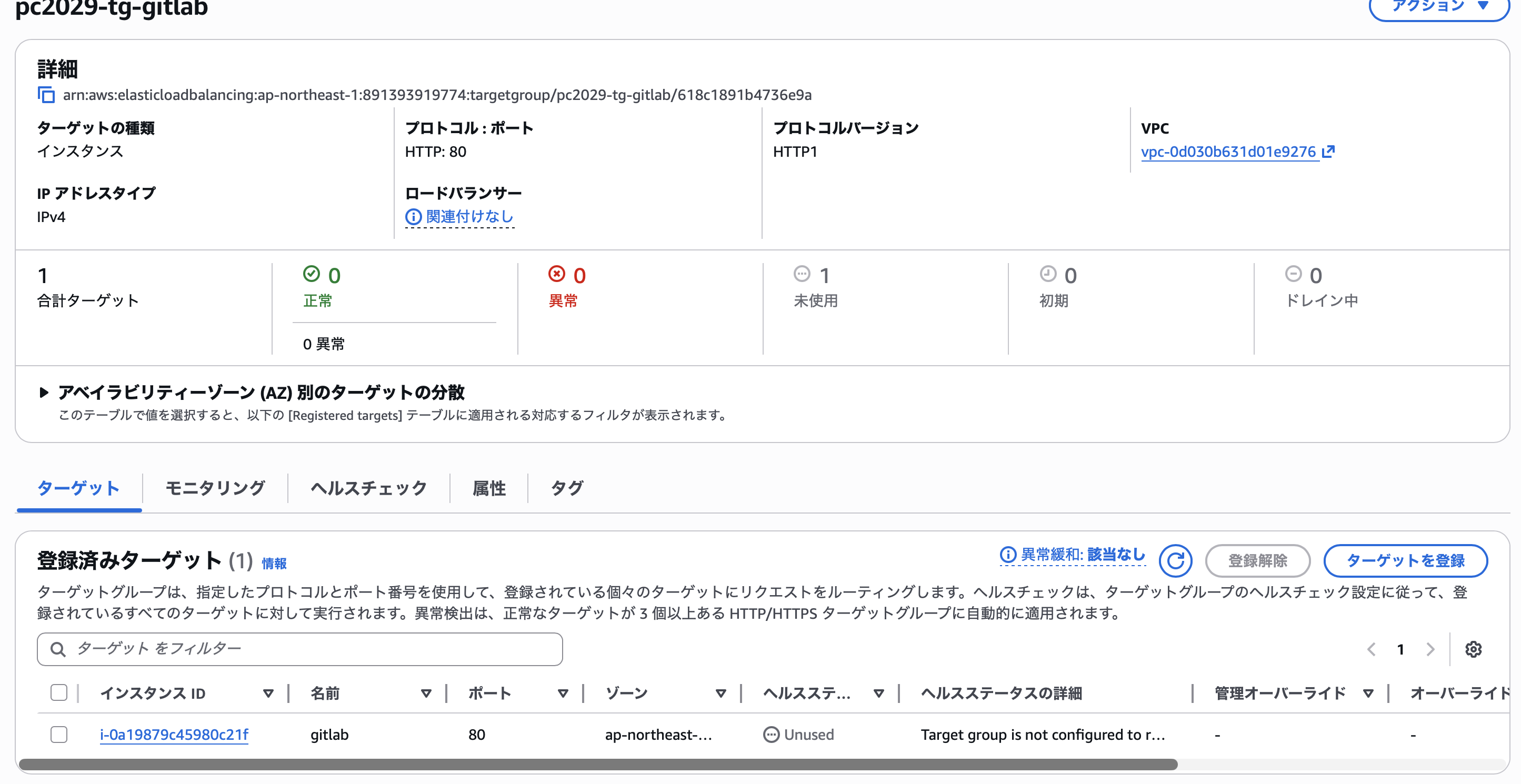Click page number 1 in pagination

point(1400,649)
